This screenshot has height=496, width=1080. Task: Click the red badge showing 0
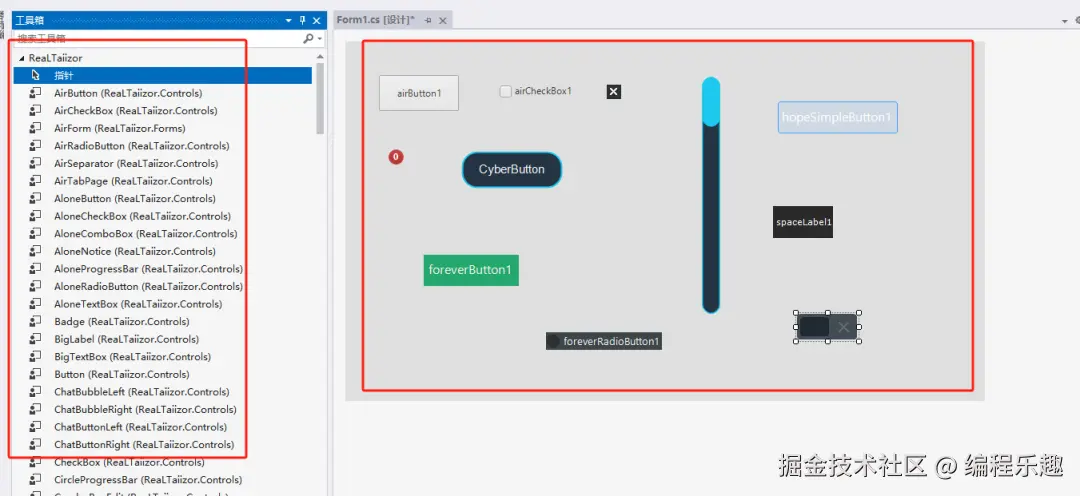[x=396, y=157]
